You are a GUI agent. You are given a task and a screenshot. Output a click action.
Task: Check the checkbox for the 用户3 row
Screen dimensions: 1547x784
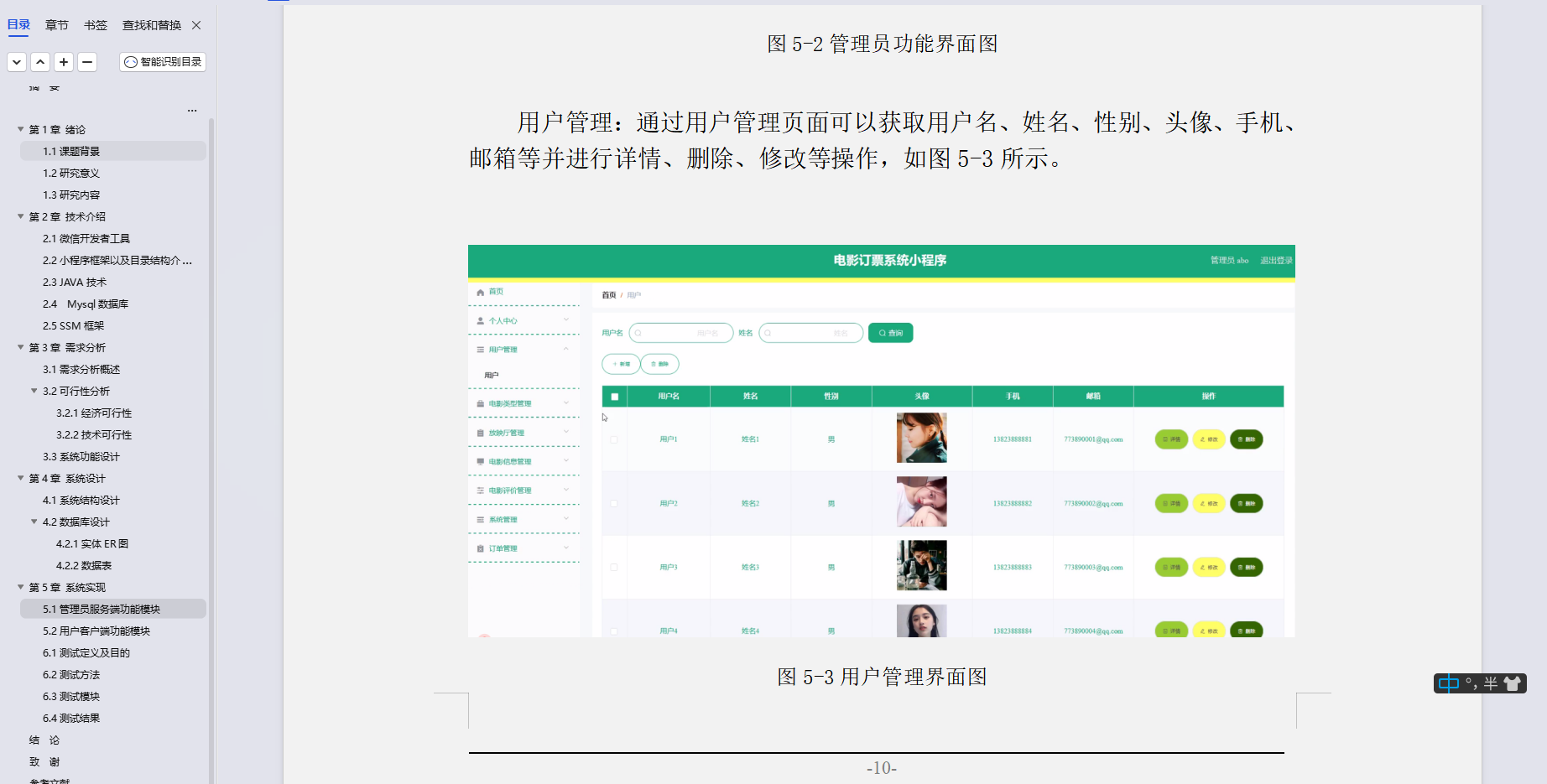coord(613,567)
